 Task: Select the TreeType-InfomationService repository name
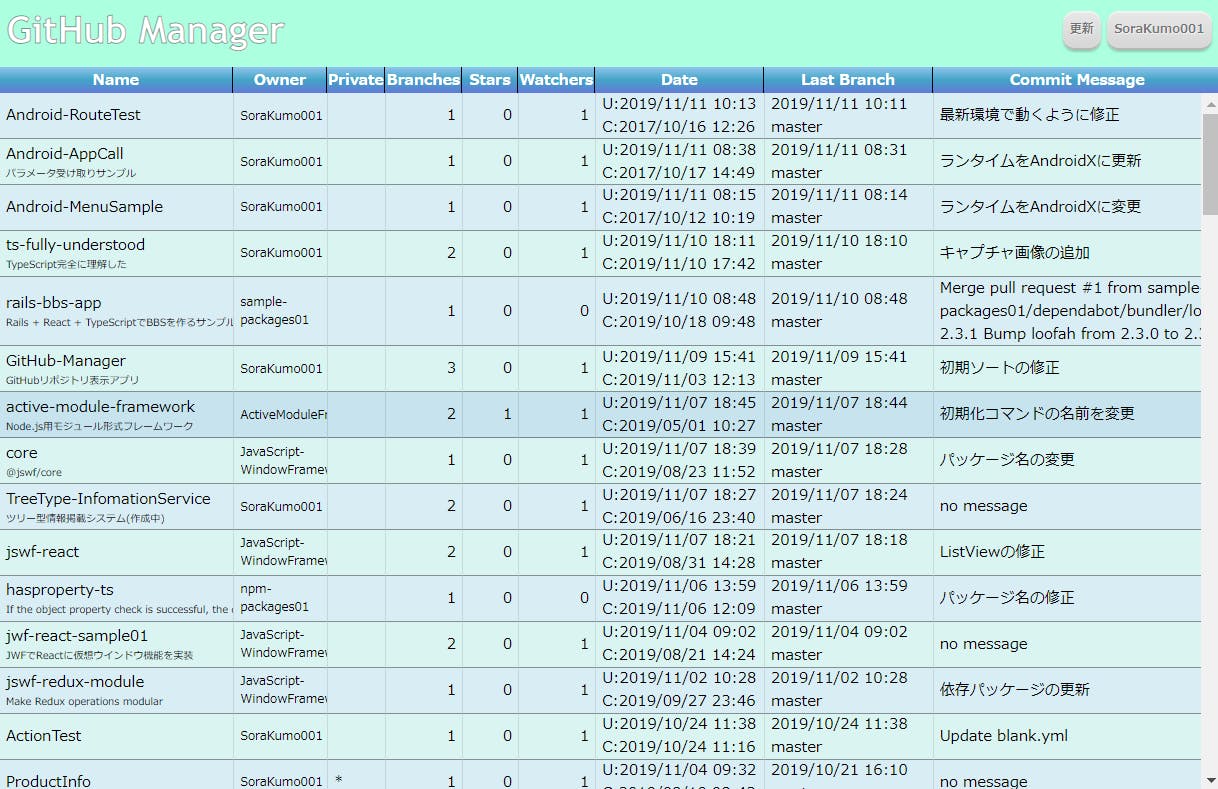click(x=108, y=499)
